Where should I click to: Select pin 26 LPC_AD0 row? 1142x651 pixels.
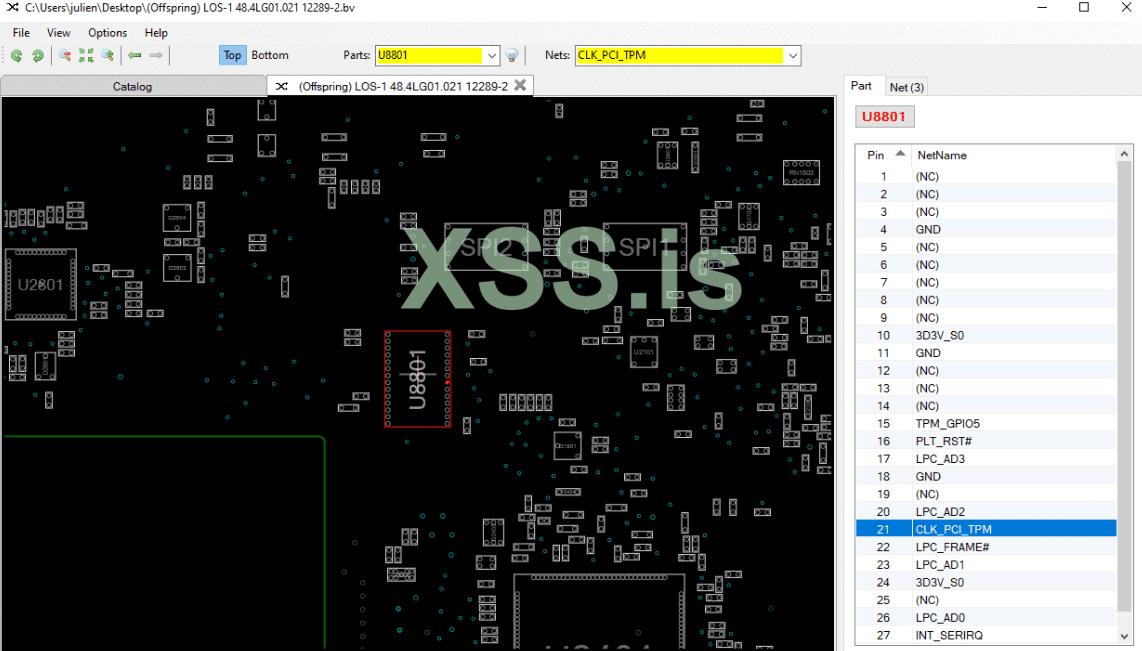pyautogui.click(x=986, y=618)
